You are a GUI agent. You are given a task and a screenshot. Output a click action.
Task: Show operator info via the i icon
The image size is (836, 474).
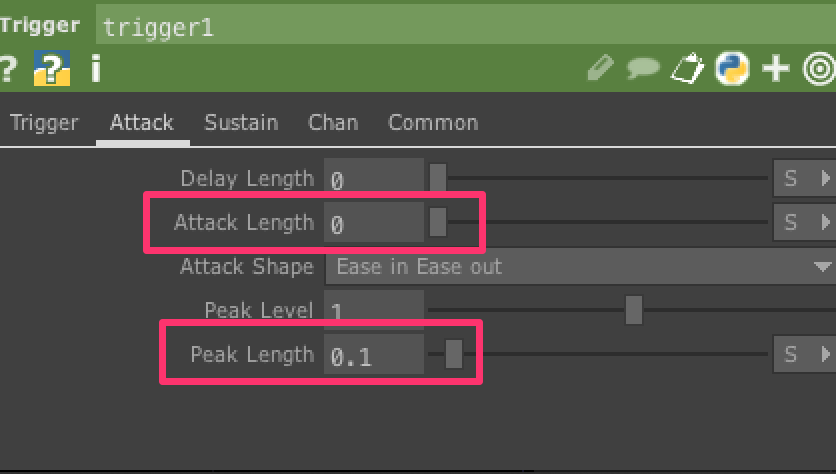(96, 69)
